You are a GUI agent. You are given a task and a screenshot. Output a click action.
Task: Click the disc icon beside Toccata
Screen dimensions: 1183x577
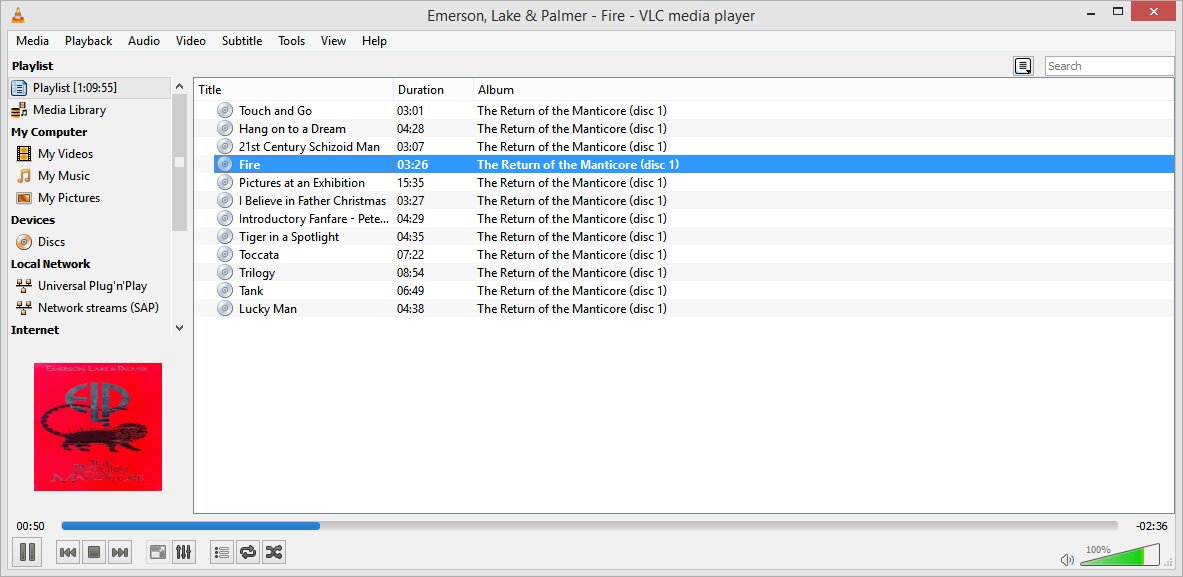point(225,255)
